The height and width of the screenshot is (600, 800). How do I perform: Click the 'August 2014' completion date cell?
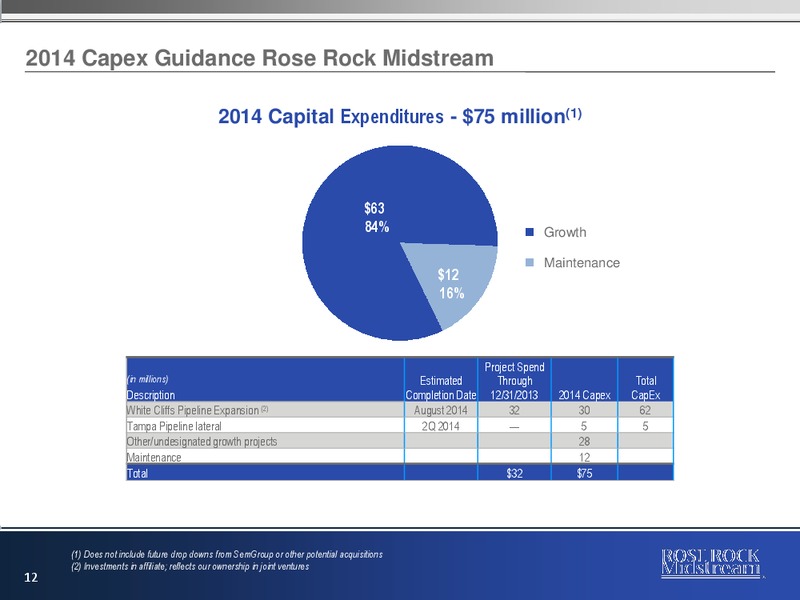(x=441, y=410)
